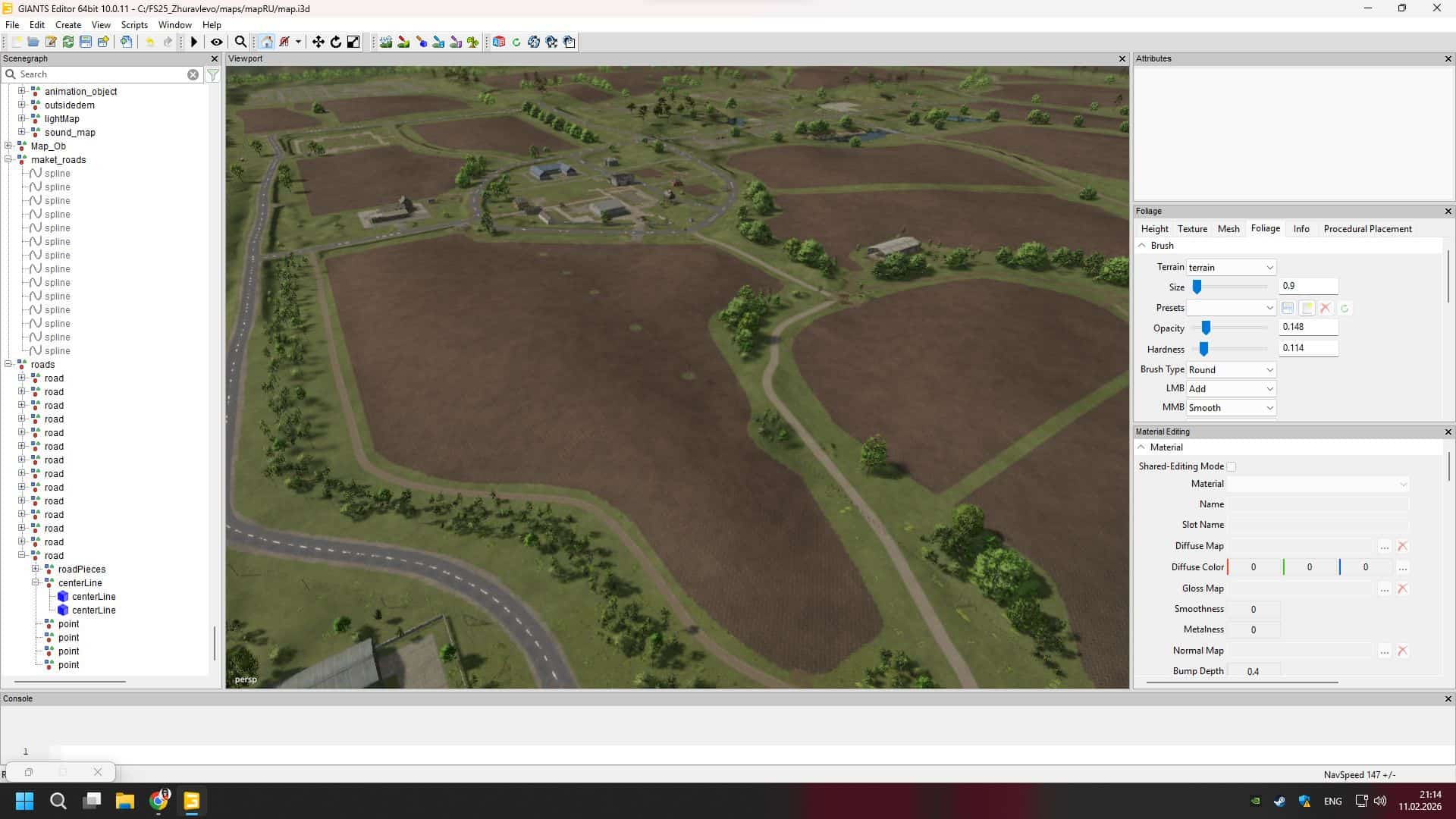Screen dimensions: 1456x819
Task: Click the open folder toolbar icon
Action: pyautogui.click(x=33, y=42)
